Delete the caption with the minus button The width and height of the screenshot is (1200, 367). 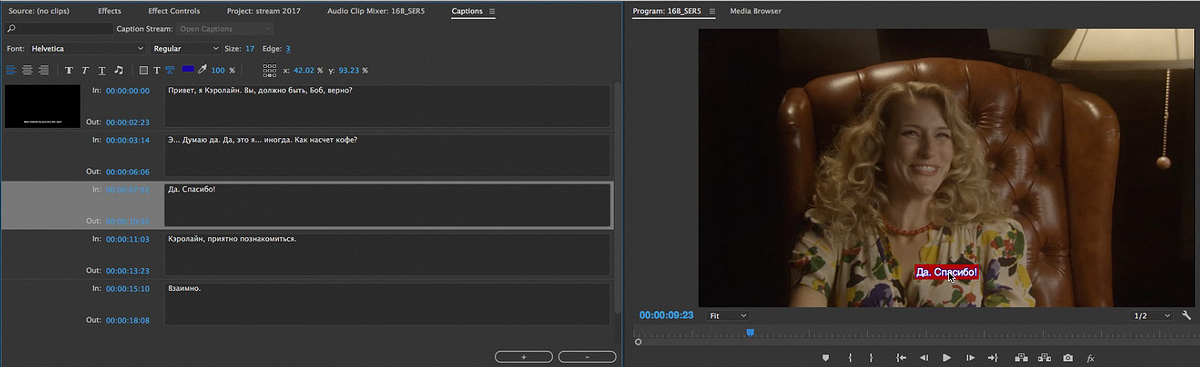click(587, 356)
